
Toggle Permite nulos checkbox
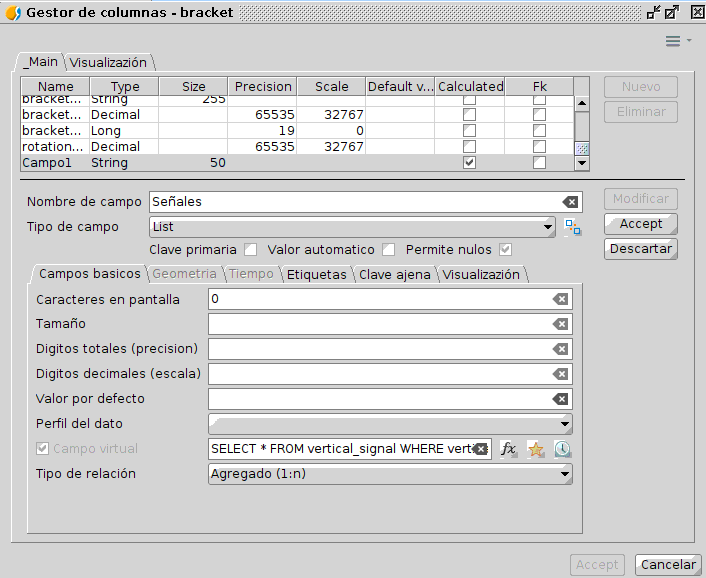506,249
